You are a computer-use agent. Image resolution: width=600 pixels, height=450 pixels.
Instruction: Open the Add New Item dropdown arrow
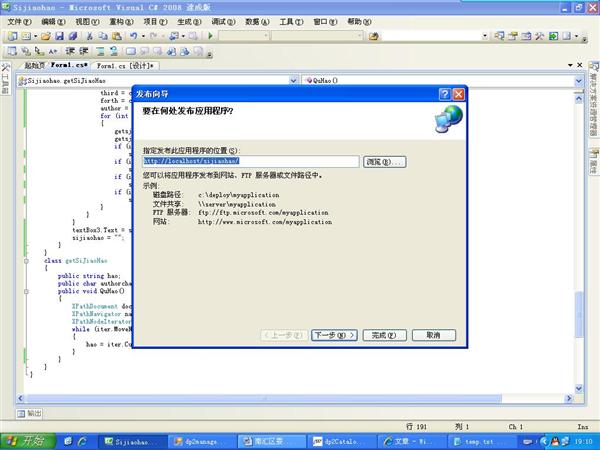coord(35,36)
